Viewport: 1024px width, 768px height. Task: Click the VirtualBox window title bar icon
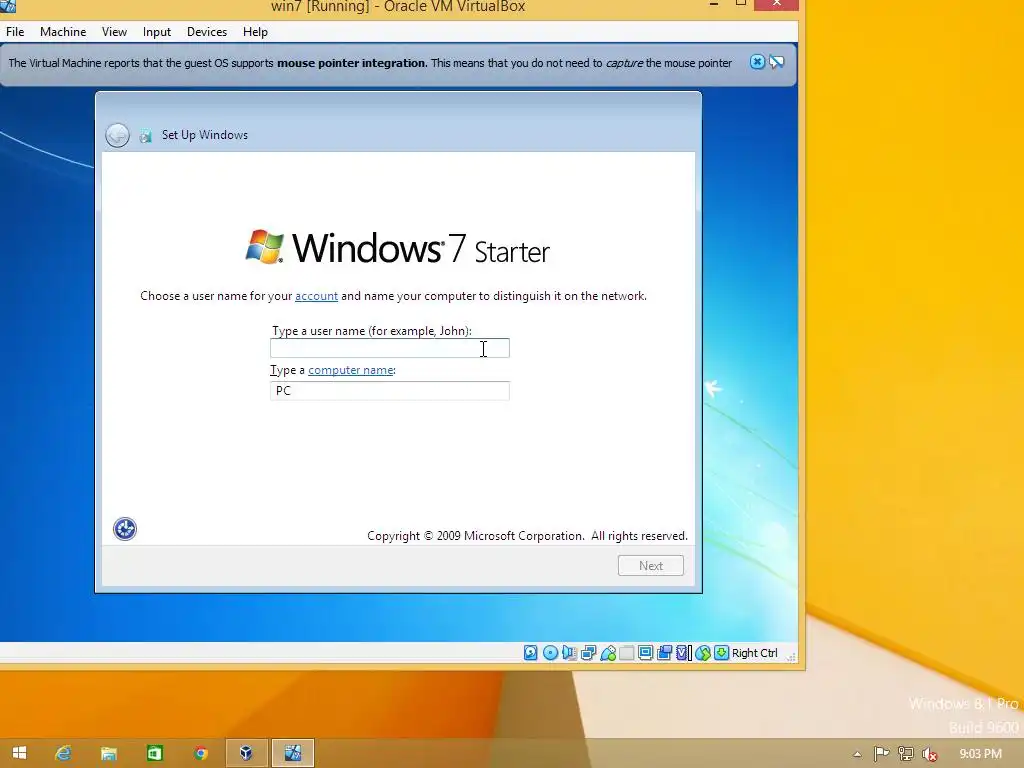(x=8, y=6)
